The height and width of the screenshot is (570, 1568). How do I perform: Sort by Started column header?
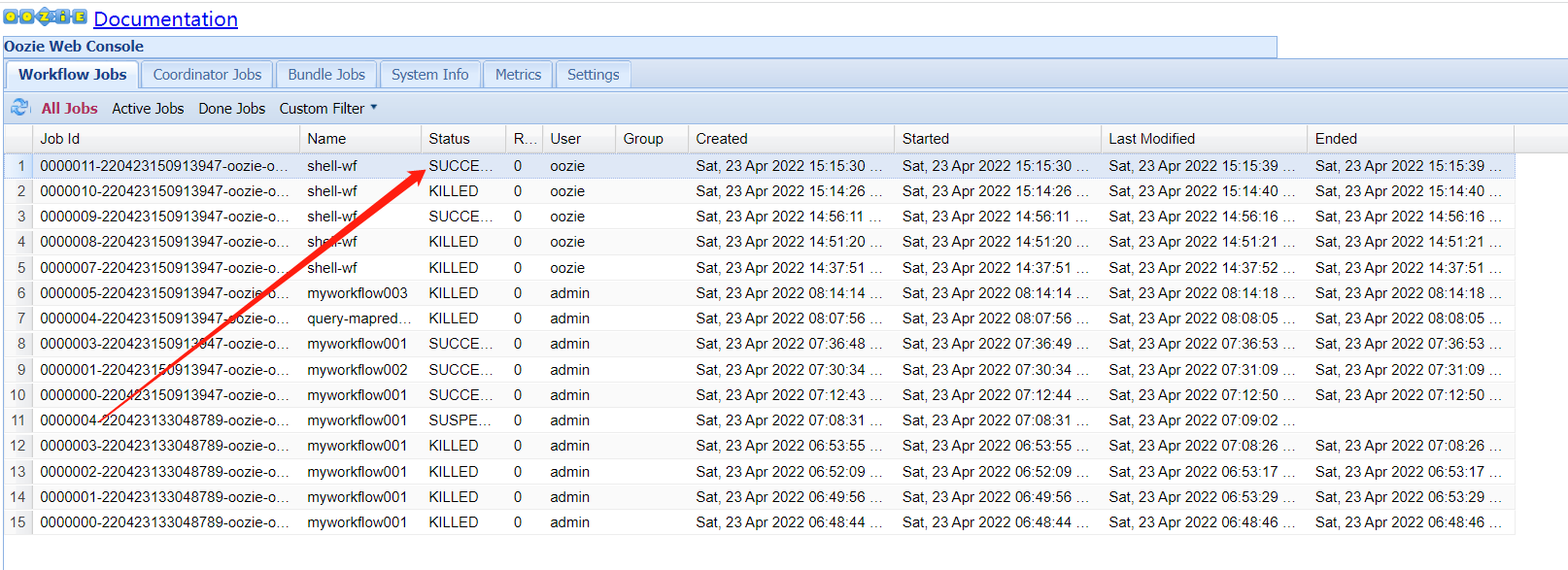pyautogui.click(x=998, y=139)
